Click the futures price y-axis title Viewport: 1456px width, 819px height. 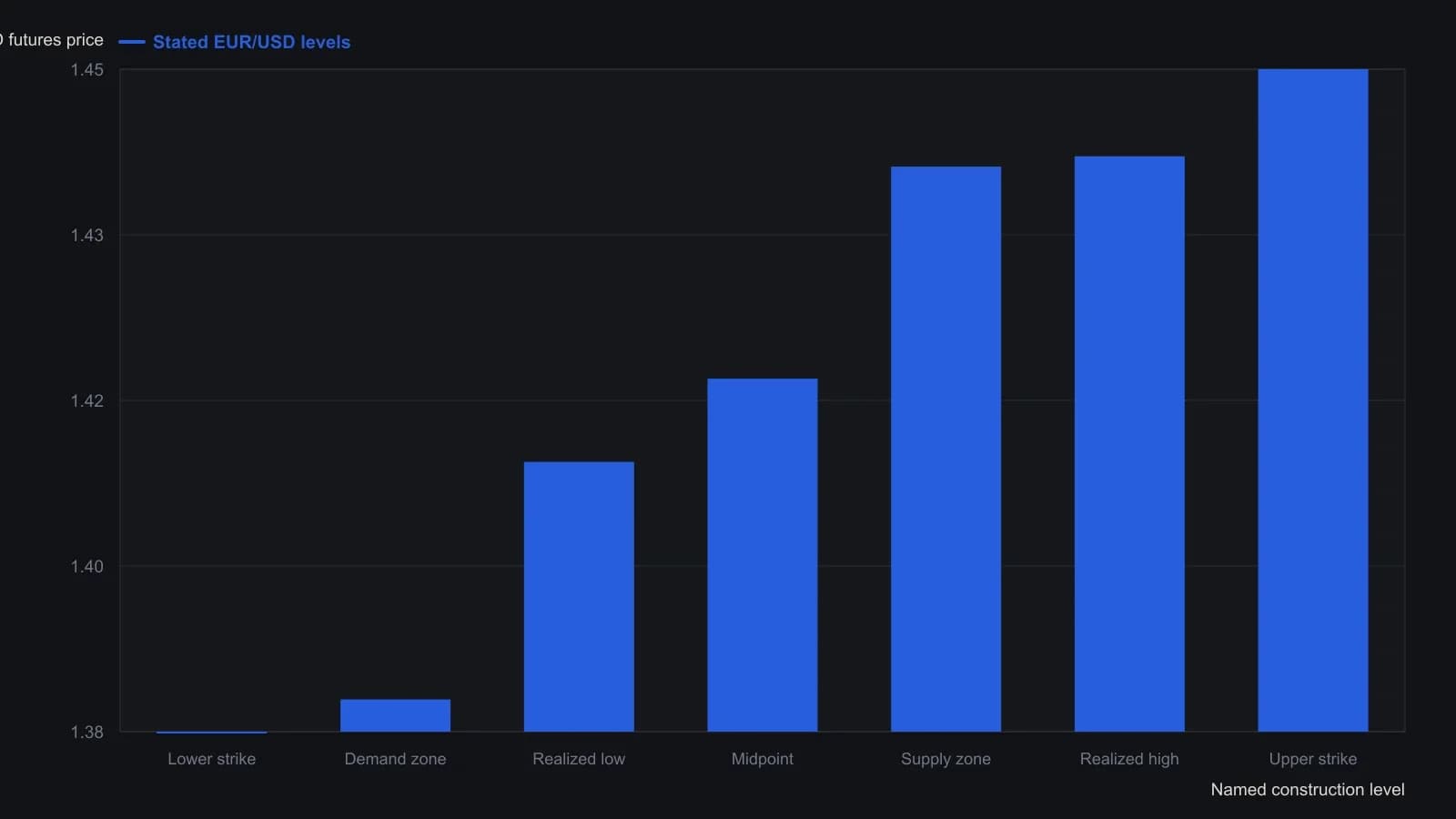click(x=52, y=40)
